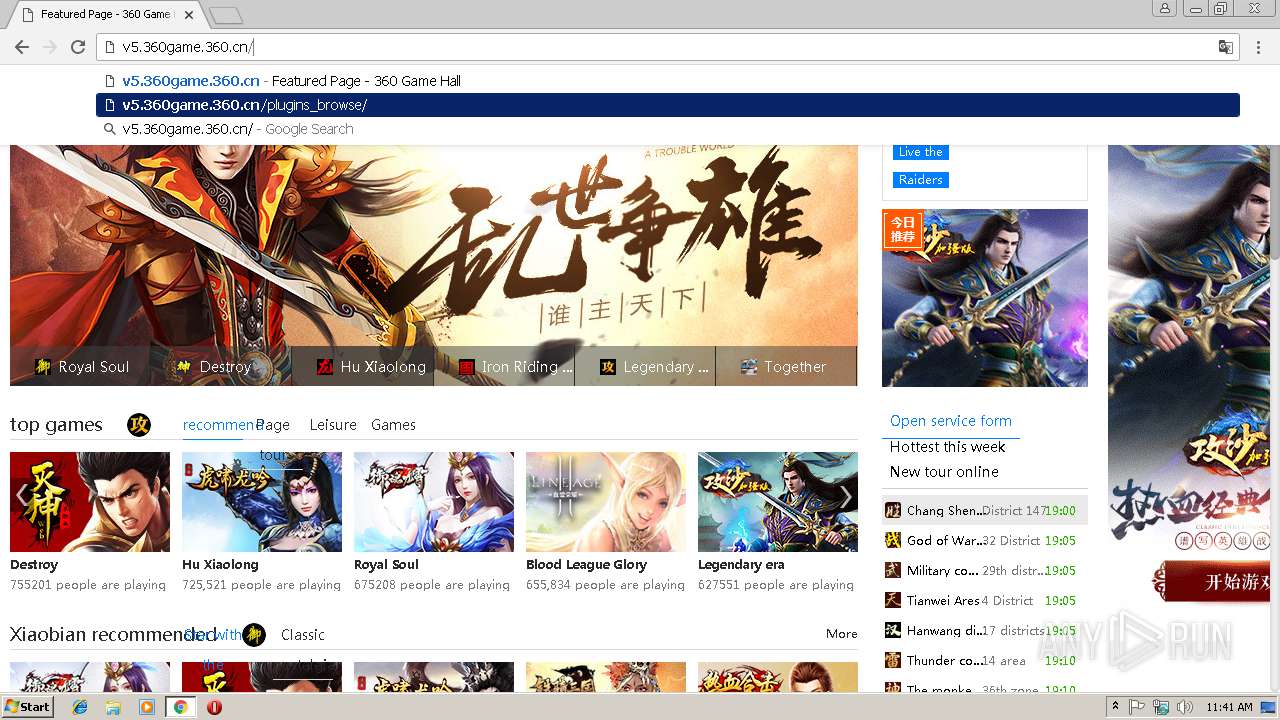This screenshot has height=720, width=1280.
Task: Click the browser forward arrow
Action: click(x=50, y=47)
